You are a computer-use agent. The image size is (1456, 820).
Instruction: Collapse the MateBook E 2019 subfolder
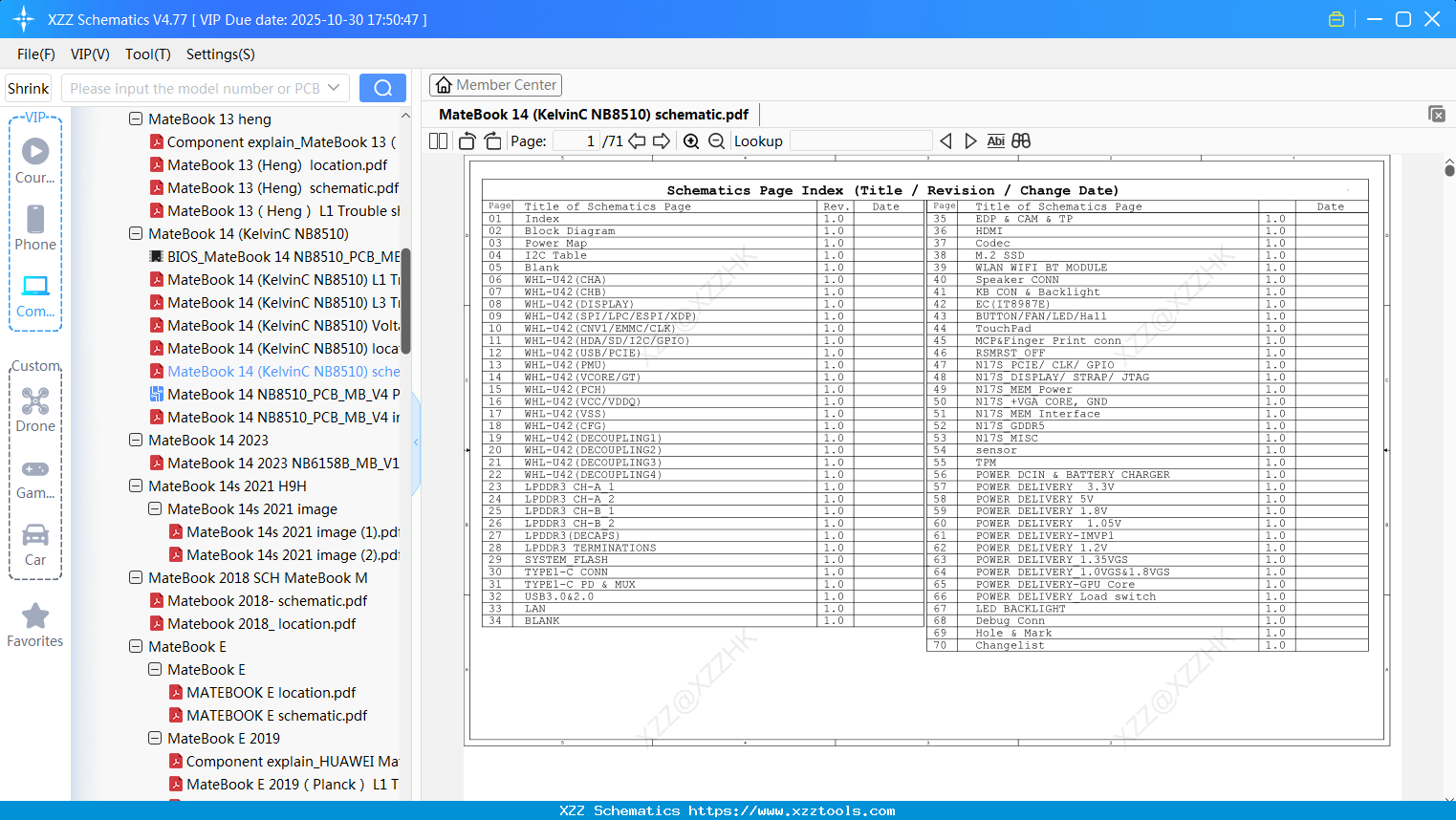[156, 739]
